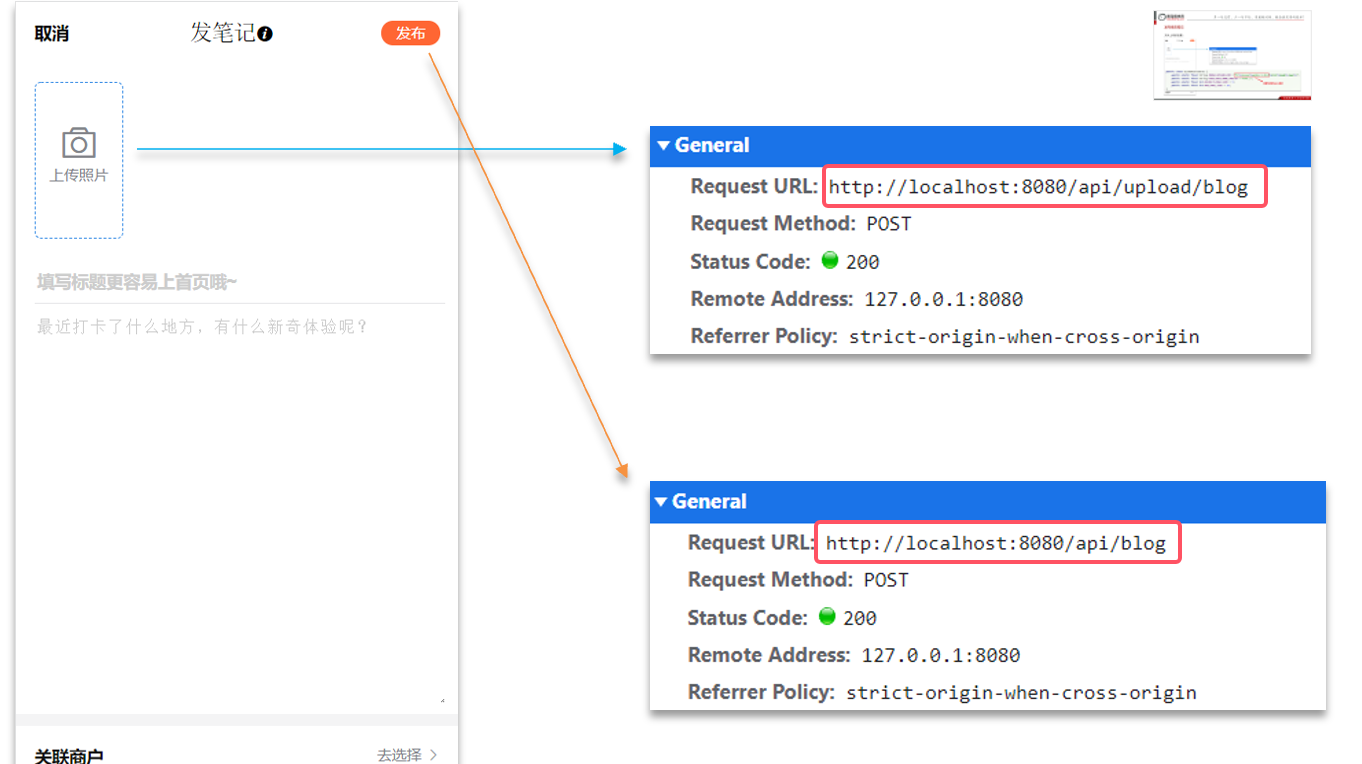
Task: Click lower panel Referrer Policy value
Action: point(1021,692)
